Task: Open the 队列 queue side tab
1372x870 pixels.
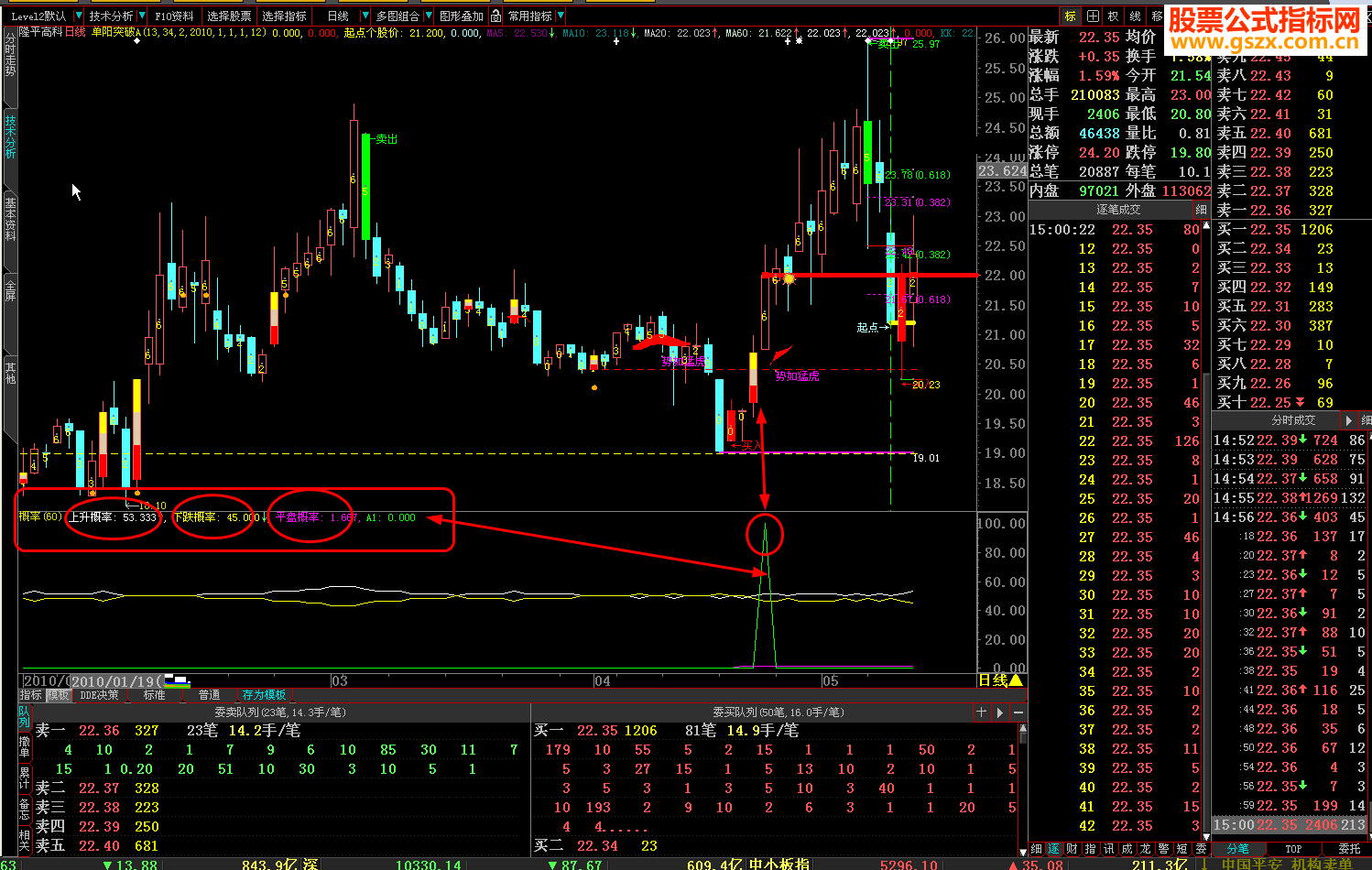Action: coord(25,717)
